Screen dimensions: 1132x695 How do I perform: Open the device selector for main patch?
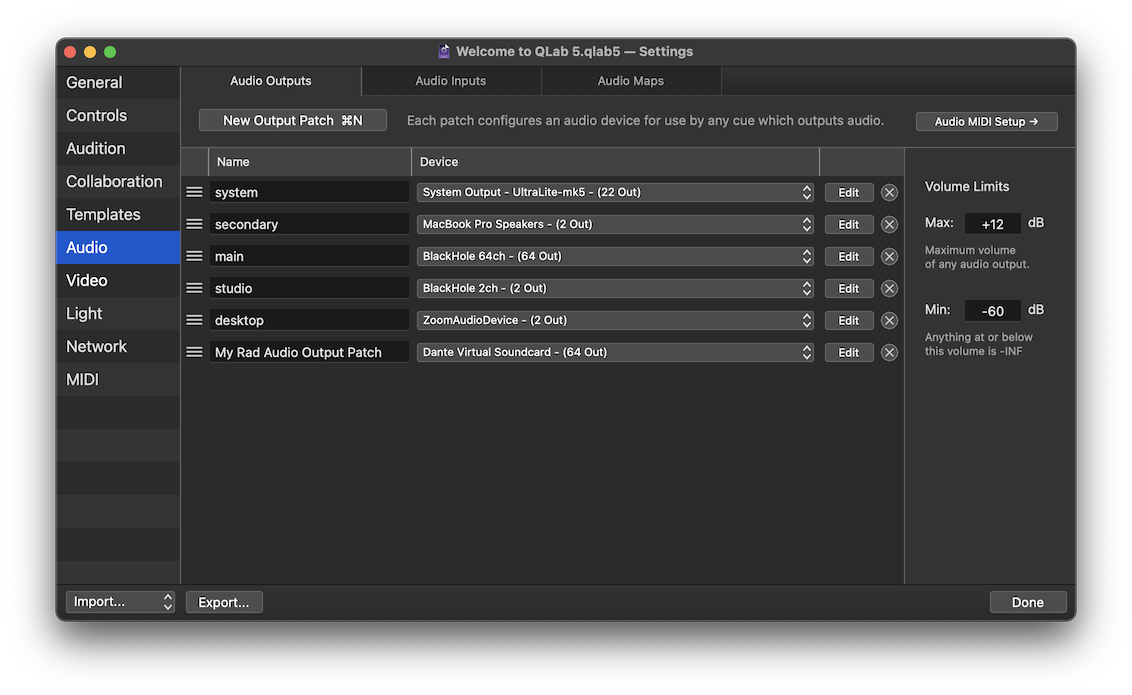(x=614, y=256)
